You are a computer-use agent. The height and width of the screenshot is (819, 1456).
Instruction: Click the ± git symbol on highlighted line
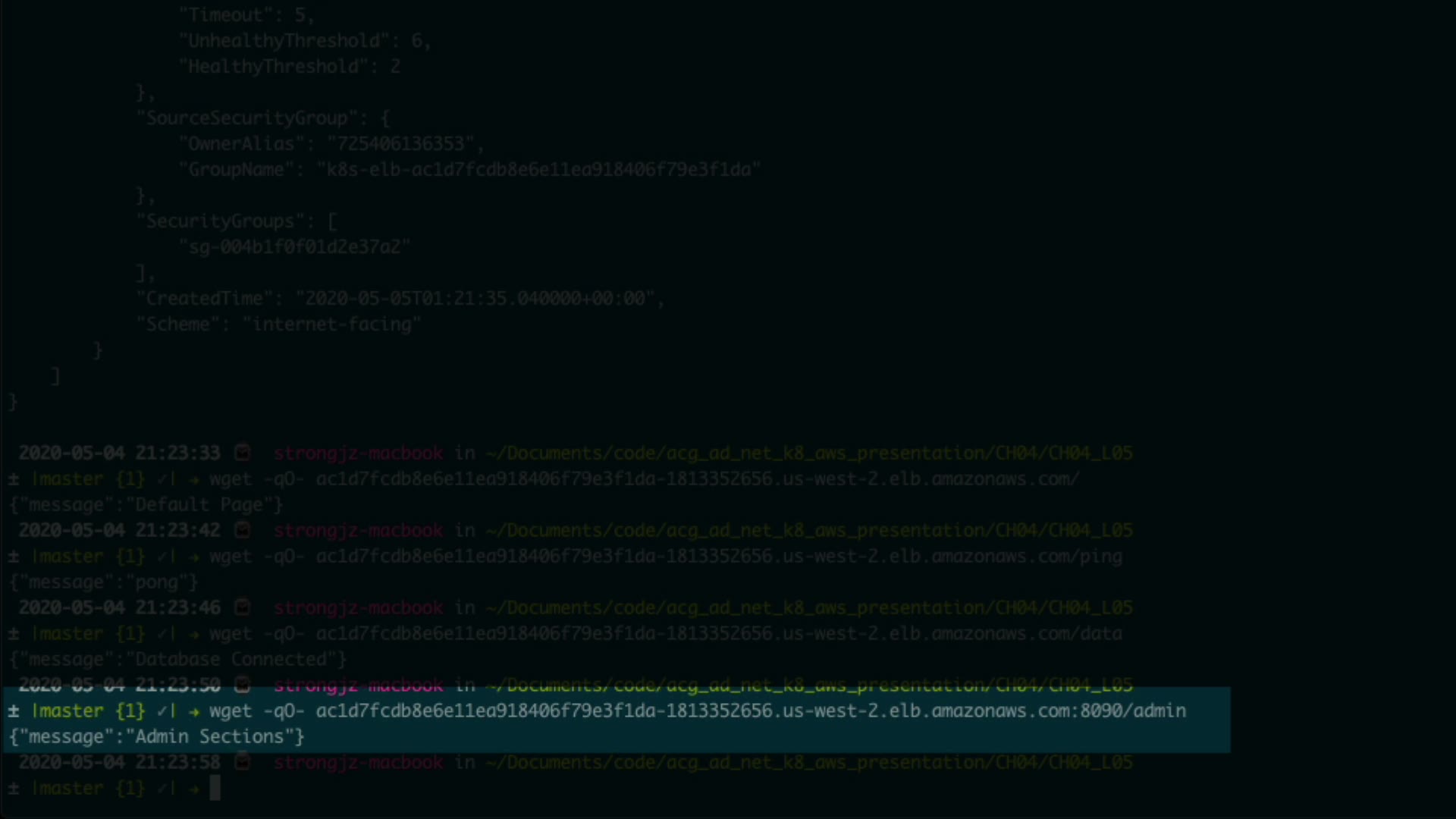tap(14, 711)
